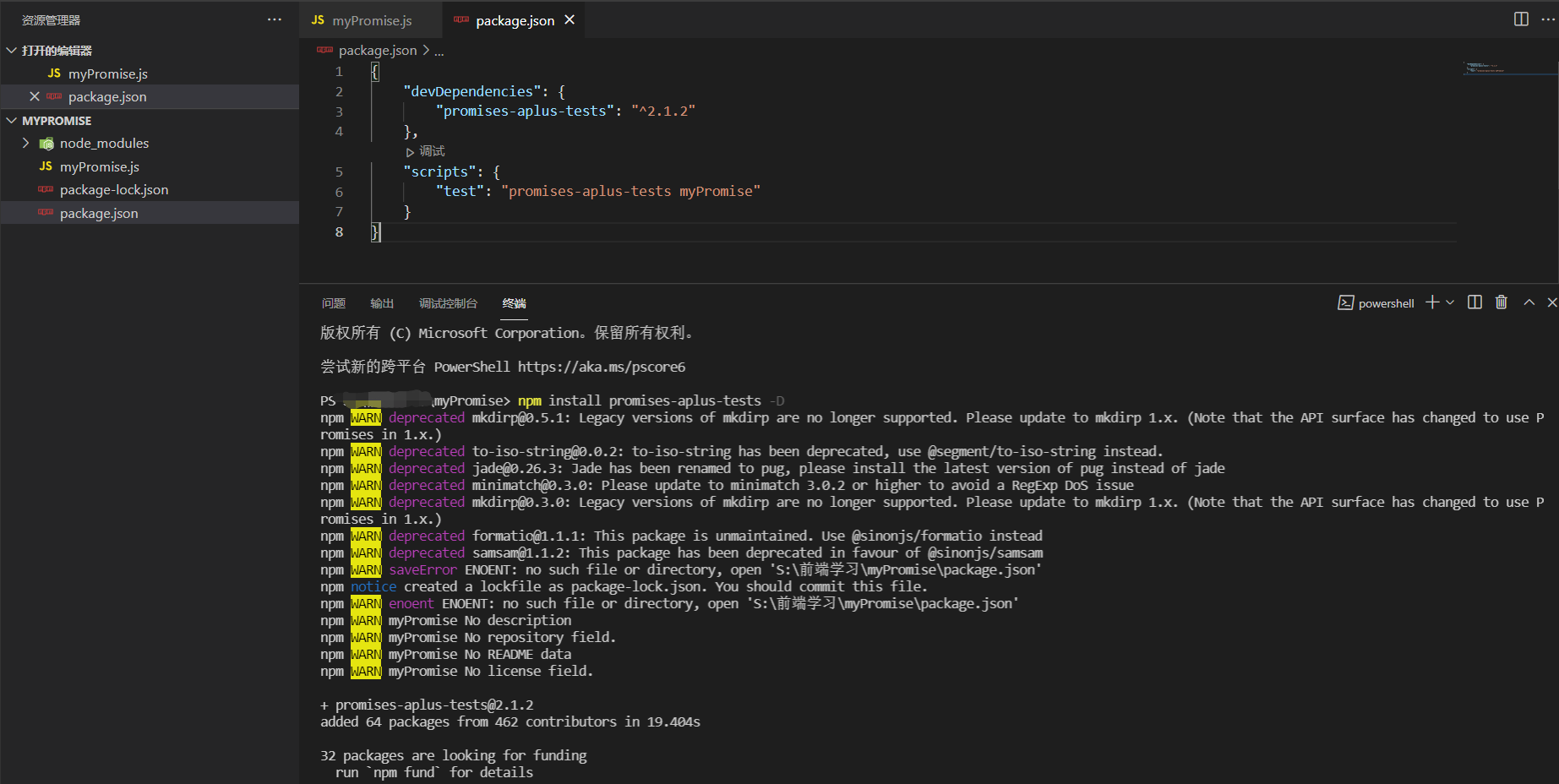Click the "scripts" key in editor

(439, 171)
